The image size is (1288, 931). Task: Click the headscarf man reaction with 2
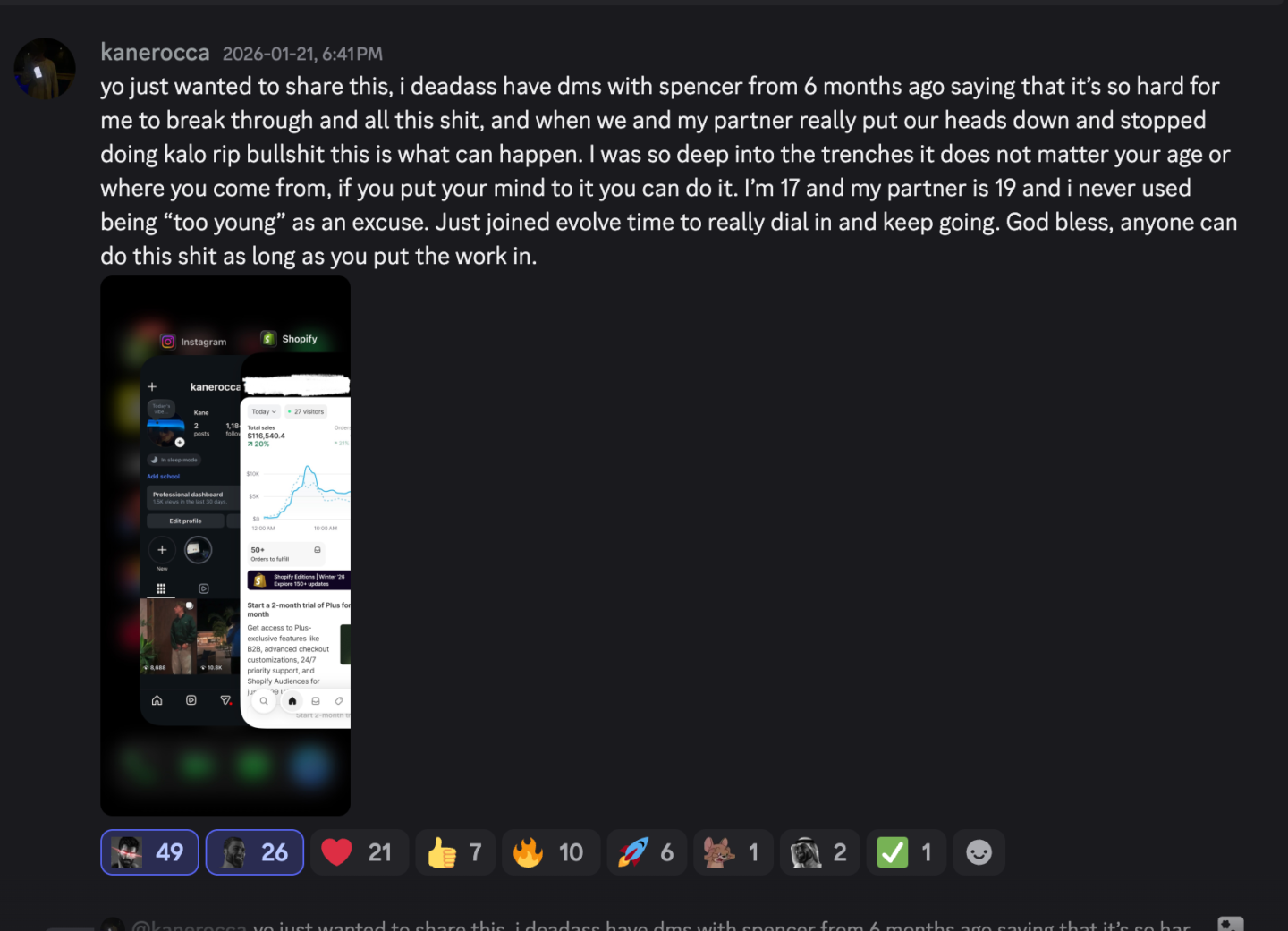[x=820, y=852]
